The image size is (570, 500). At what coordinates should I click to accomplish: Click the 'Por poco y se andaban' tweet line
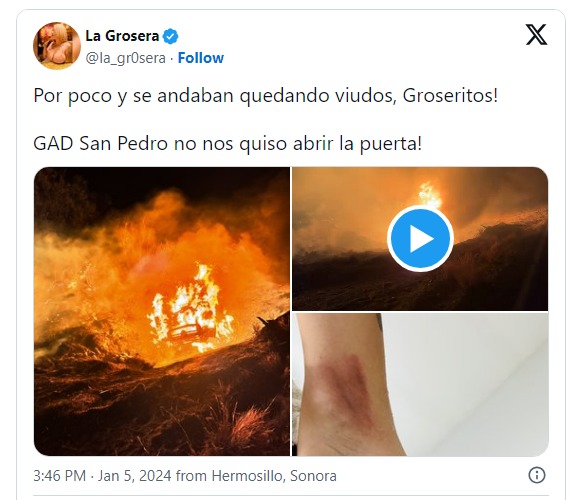pos(265,96)
